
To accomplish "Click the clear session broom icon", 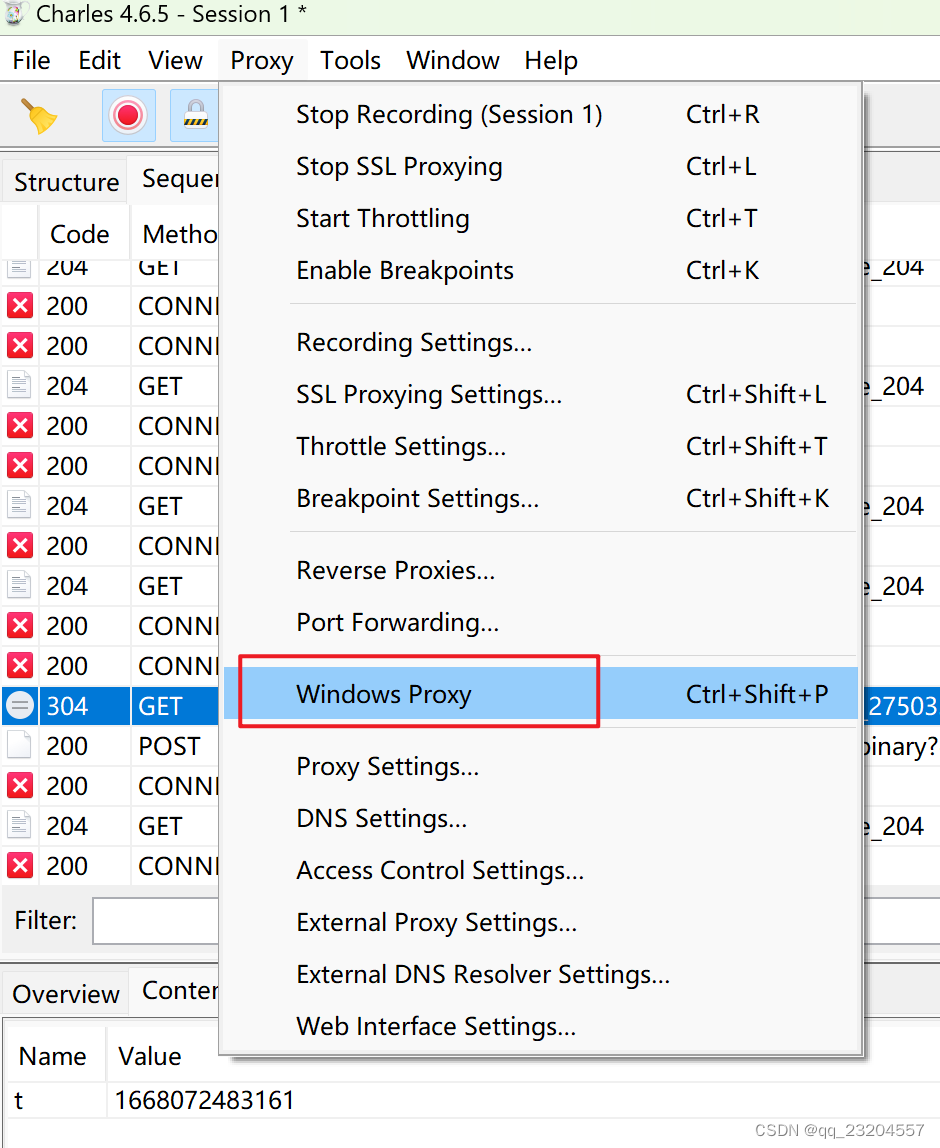I will 40,115.
